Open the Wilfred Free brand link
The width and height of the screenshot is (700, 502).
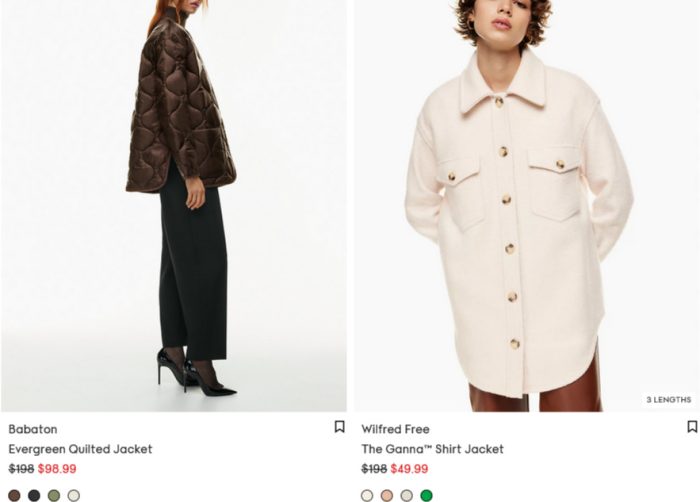[396, 429]
